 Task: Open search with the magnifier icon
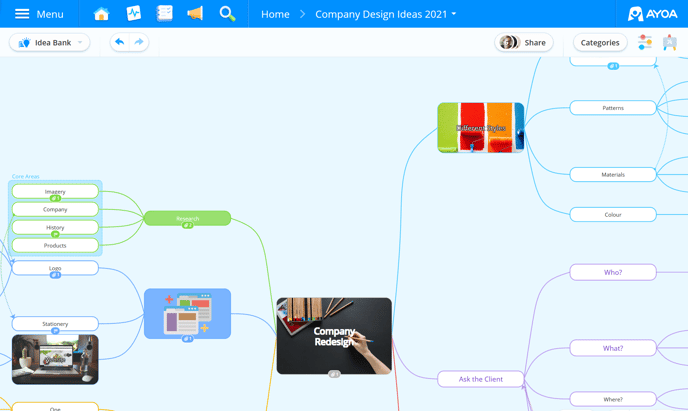[227, 14]
